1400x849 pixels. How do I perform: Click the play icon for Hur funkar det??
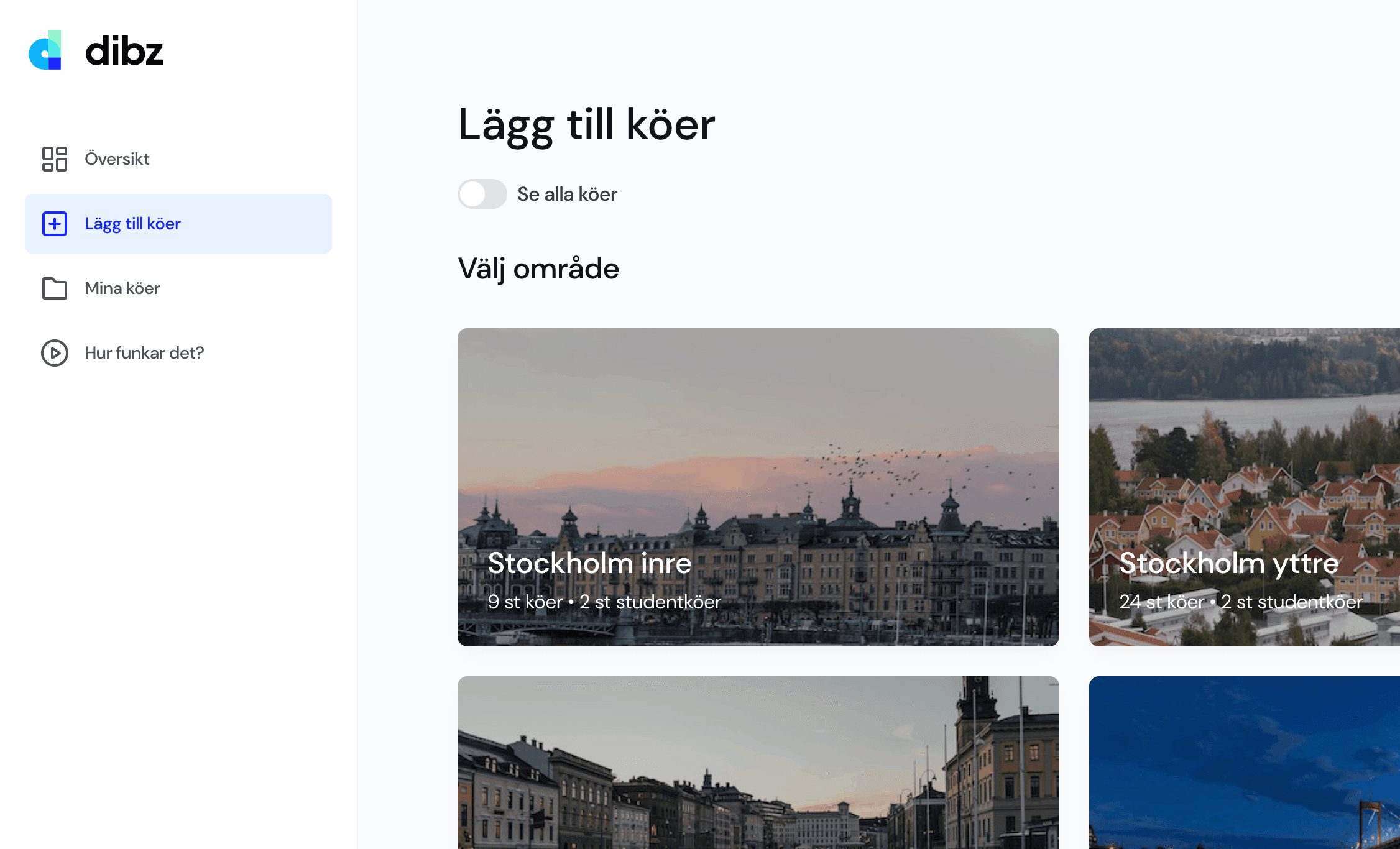click(x=55, y=353)
